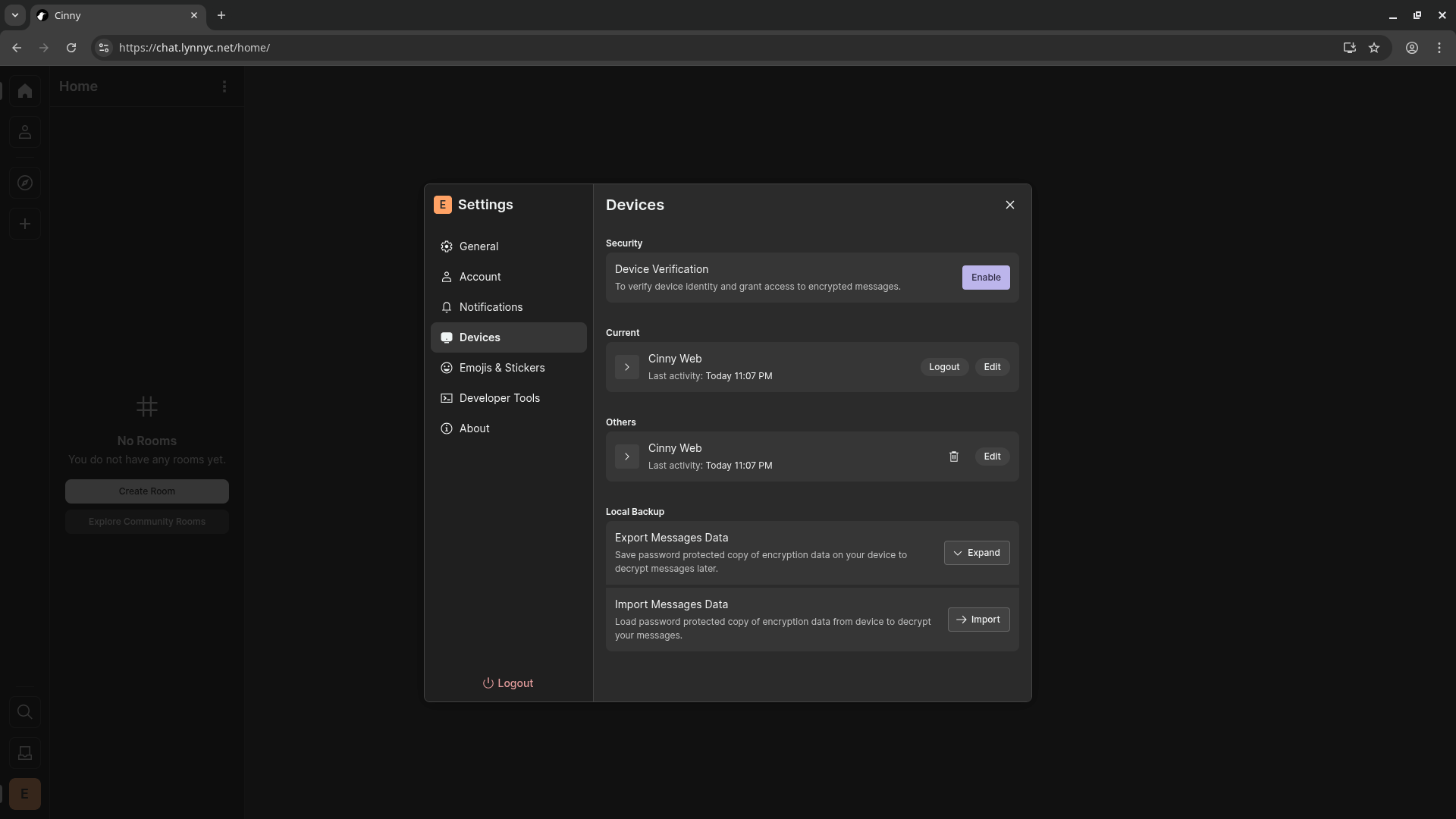Image resolution: width=1456 pixels, height=819 pixels.
Task: Reload the page in browser
Action: click(x=71, y=48)
